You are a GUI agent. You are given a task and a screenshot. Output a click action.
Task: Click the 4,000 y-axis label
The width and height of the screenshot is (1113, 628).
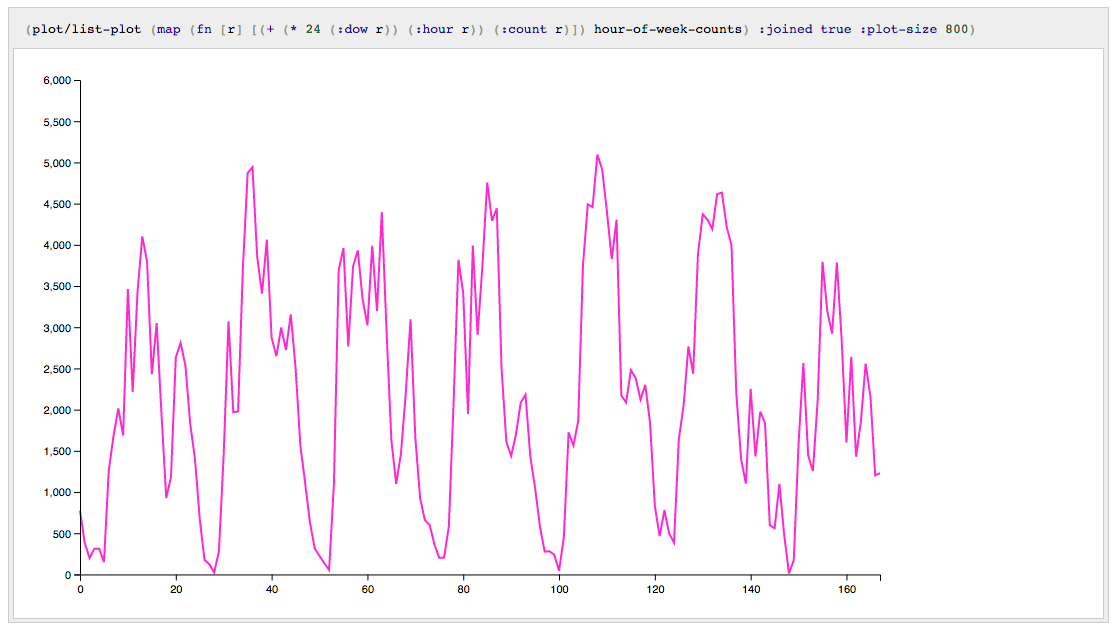57,246
